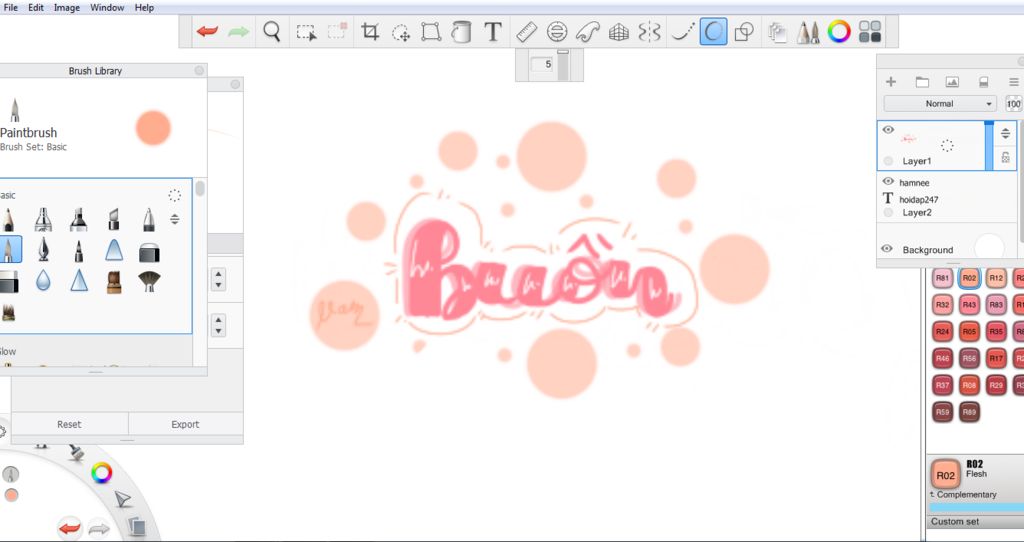Click the brush property stepper arrows lower
This screenshot has width=1024, height=542.
pos(219,325)
